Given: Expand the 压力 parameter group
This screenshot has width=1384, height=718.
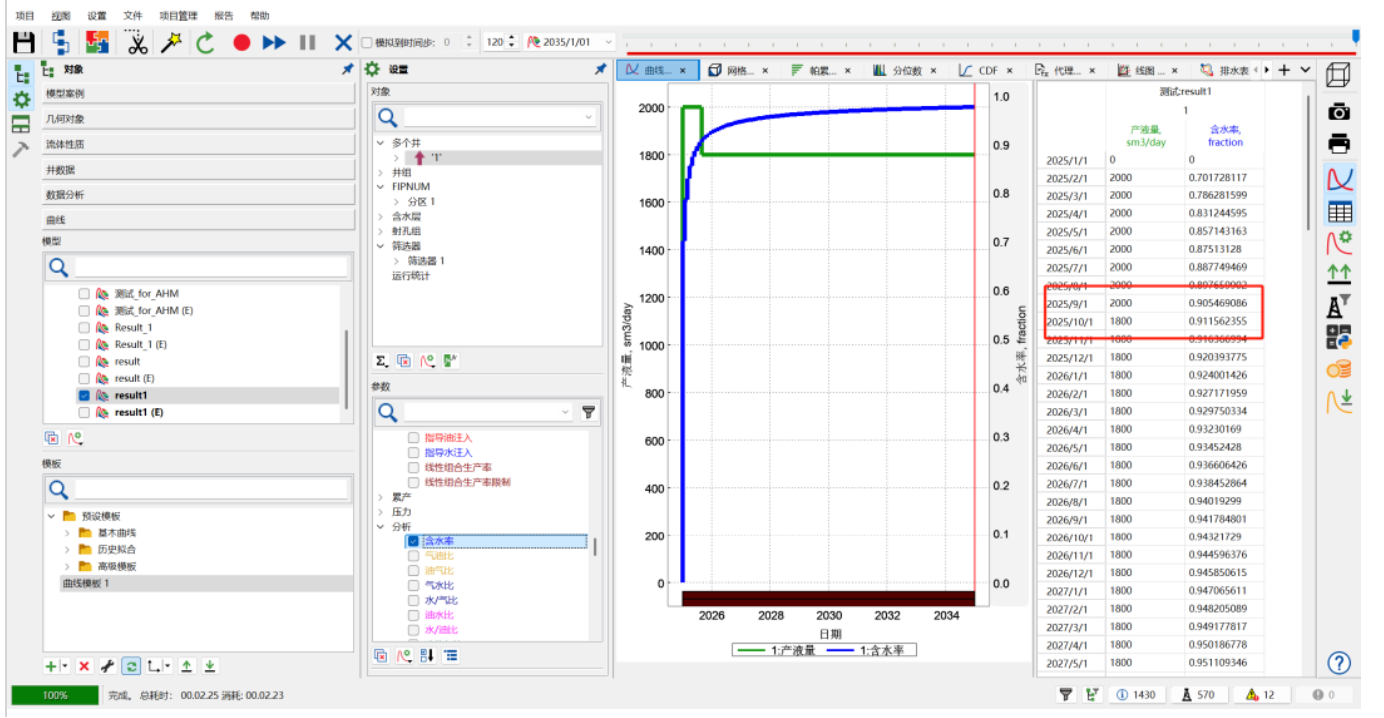Looking at the screenshot, I should click(x=380, y=512).
